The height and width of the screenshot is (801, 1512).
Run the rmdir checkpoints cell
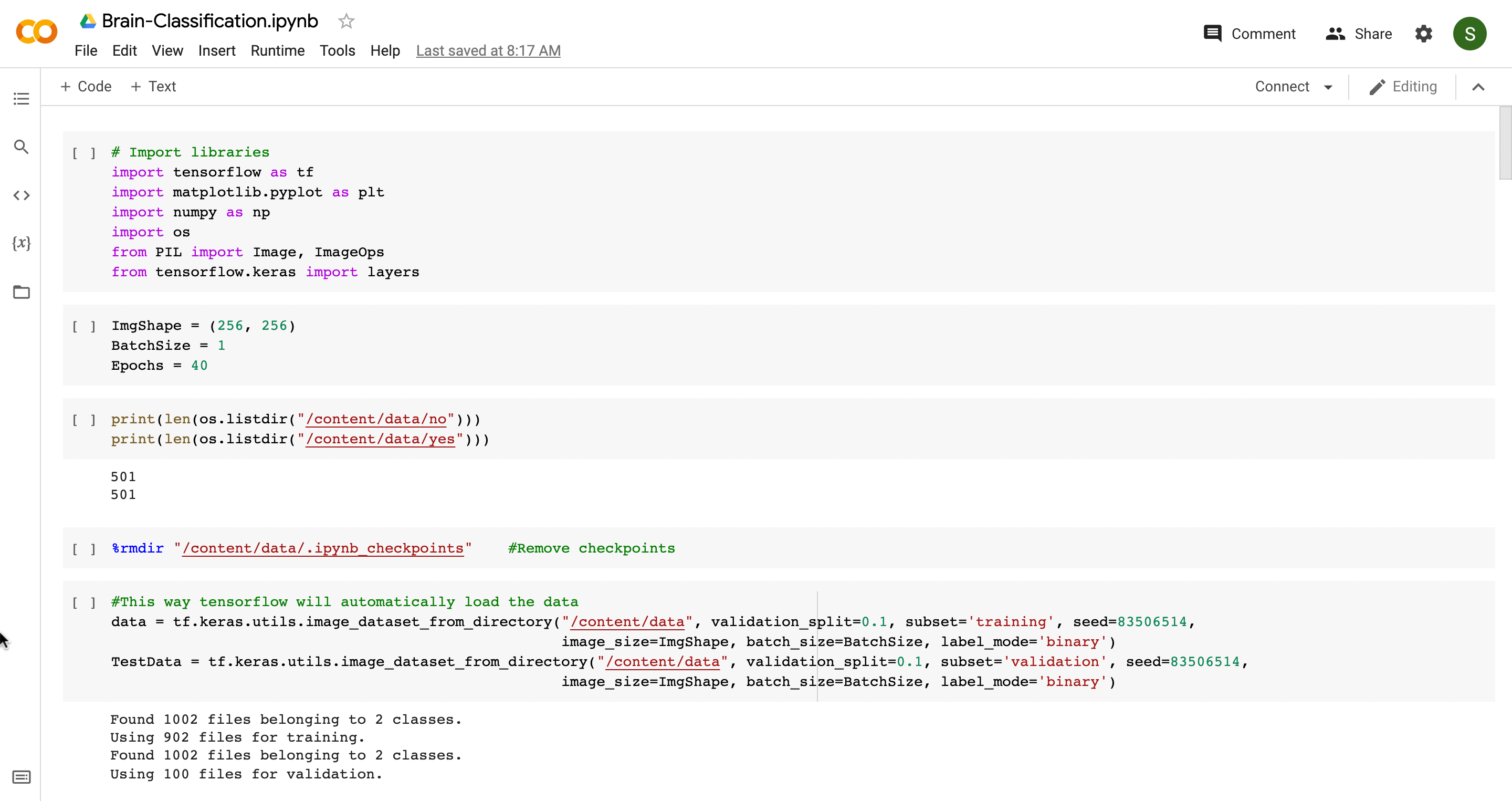tap(84, 549)
